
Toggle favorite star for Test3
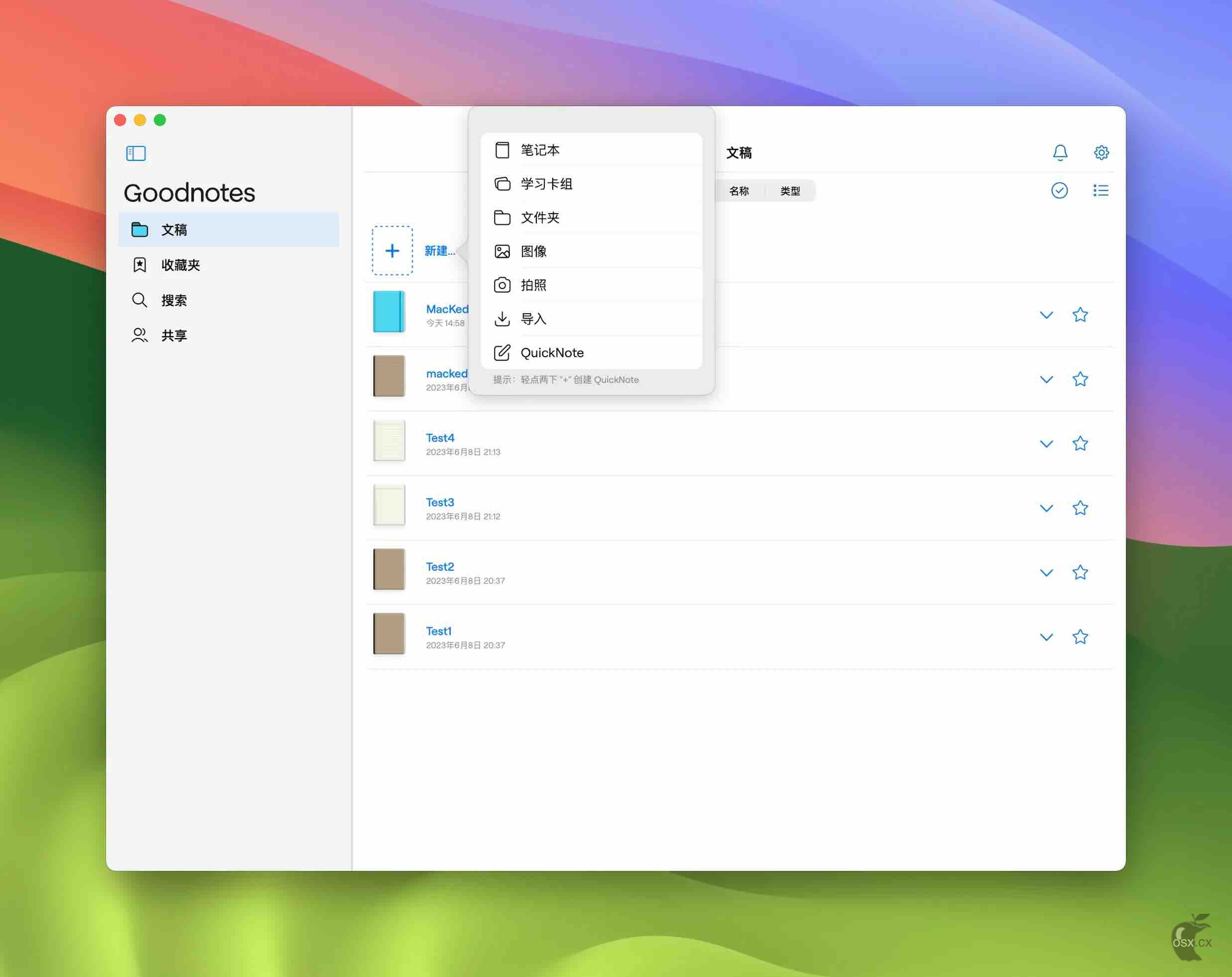1080,508
